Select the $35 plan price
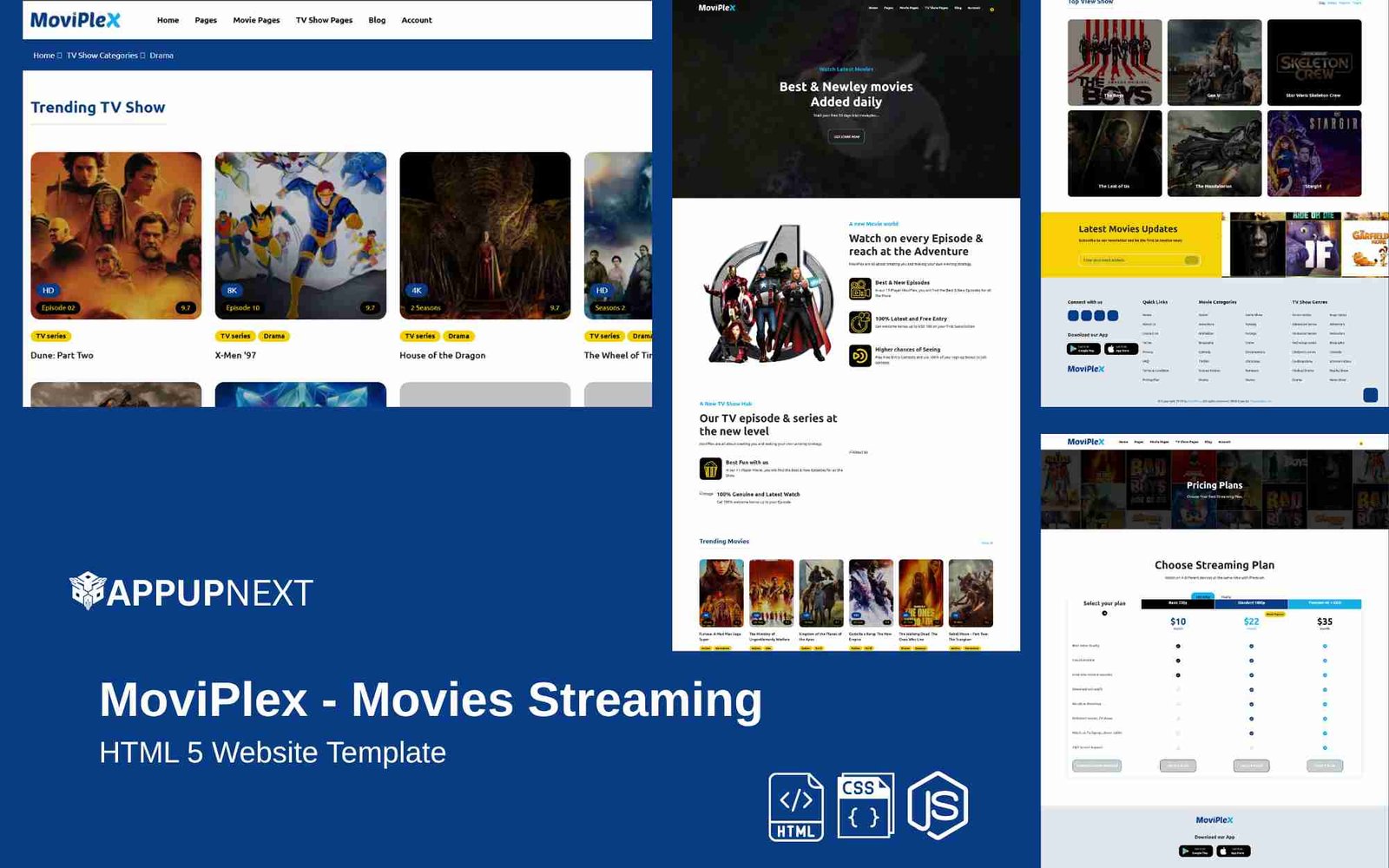The height and width of the screenshot is (868, 1389). pos(1325,621)
